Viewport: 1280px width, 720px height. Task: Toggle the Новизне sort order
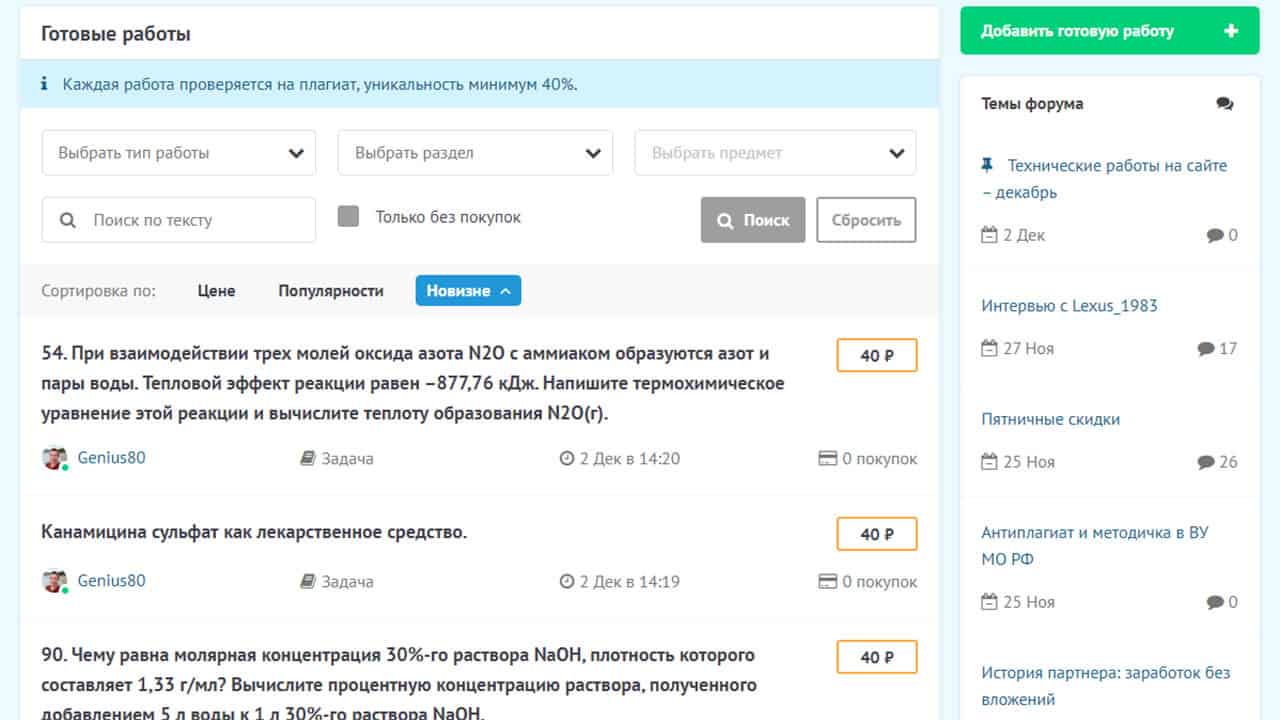coord(468,291)
